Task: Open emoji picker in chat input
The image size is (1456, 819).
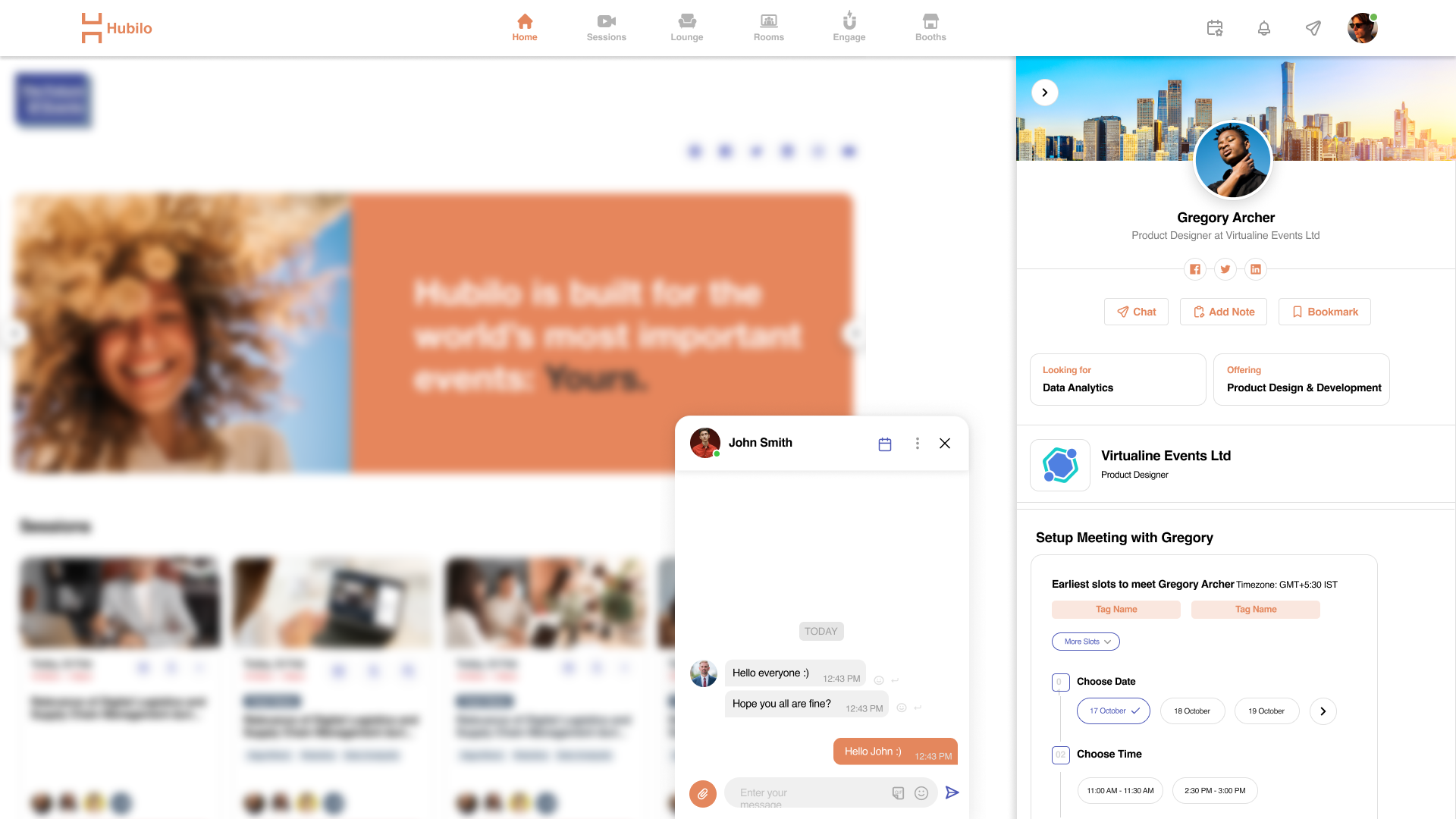Action: pyautogui.click(x=921, y=793)
